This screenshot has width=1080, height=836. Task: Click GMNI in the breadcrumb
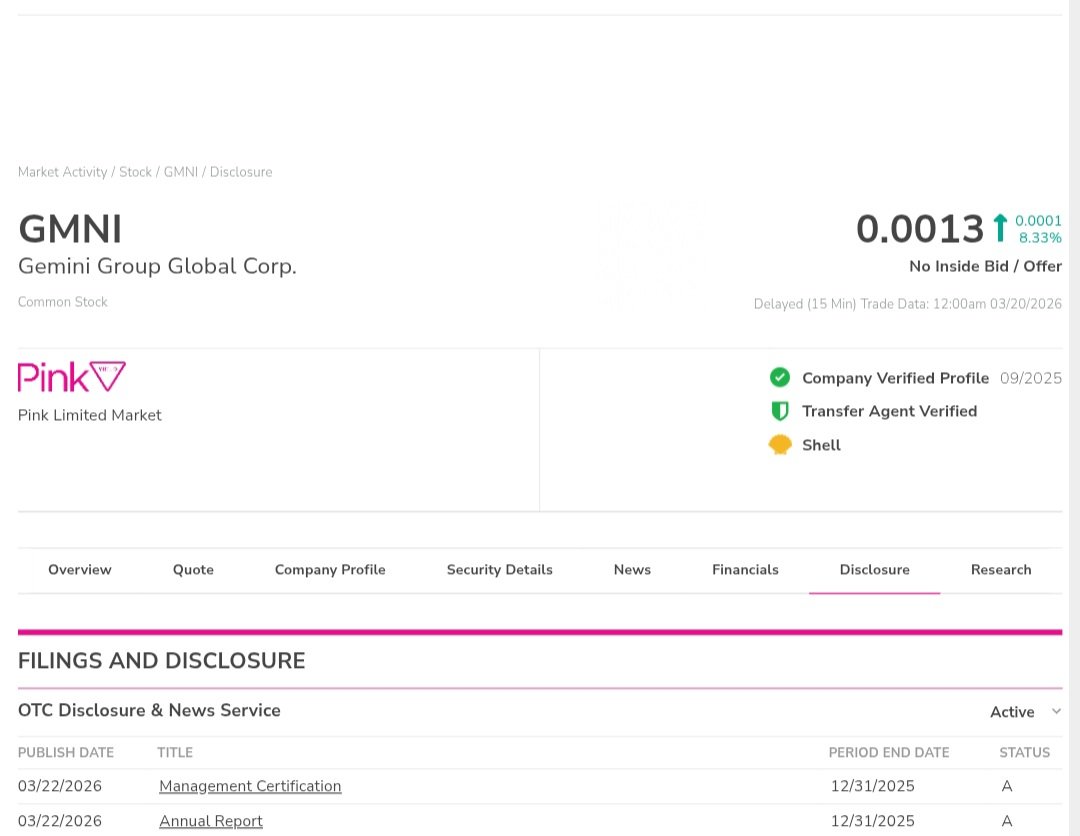(180, 172)
